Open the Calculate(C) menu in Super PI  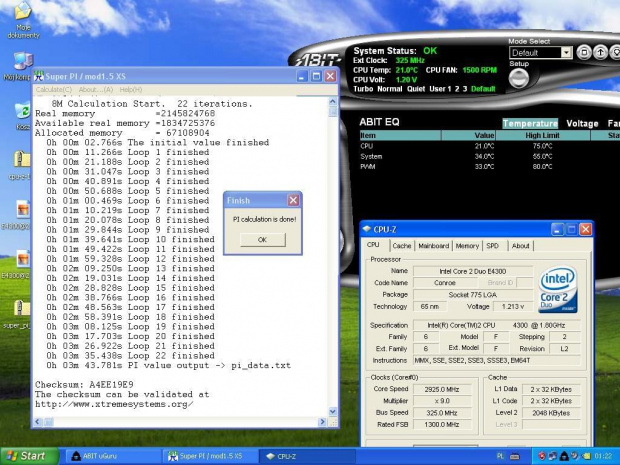pyautogui.click(x=54, y=89)
